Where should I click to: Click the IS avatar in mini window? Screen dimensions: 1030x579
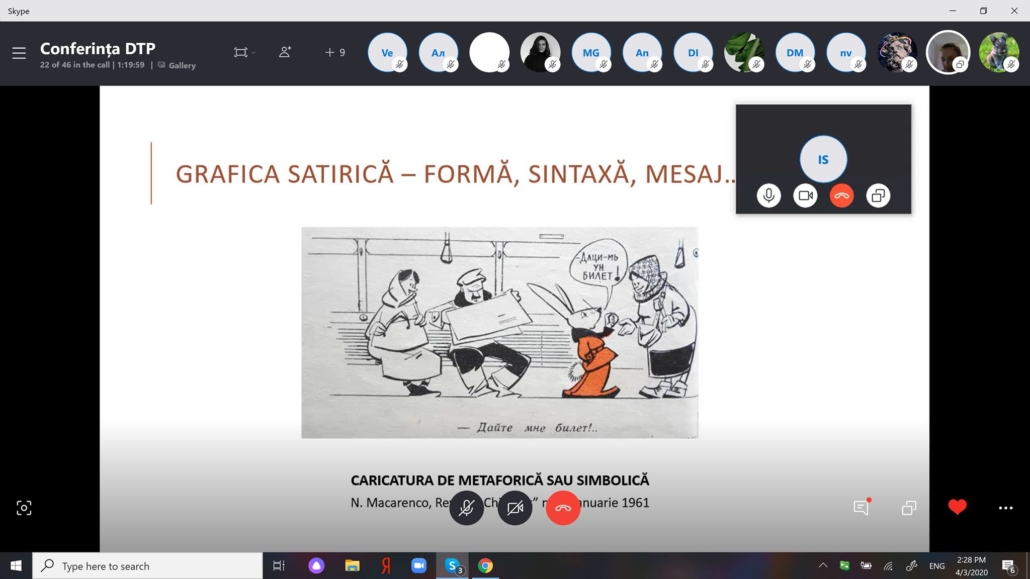[823, 159]
